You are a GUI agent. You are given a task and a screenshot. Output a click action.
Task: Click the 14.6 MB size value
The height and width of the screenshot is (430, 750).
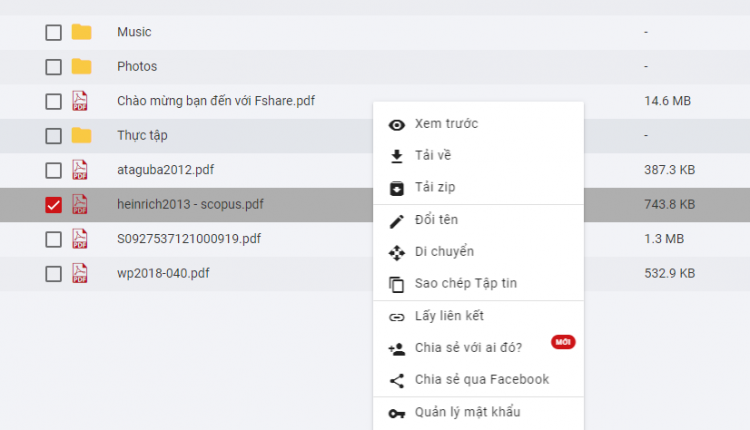click(668, 101)
